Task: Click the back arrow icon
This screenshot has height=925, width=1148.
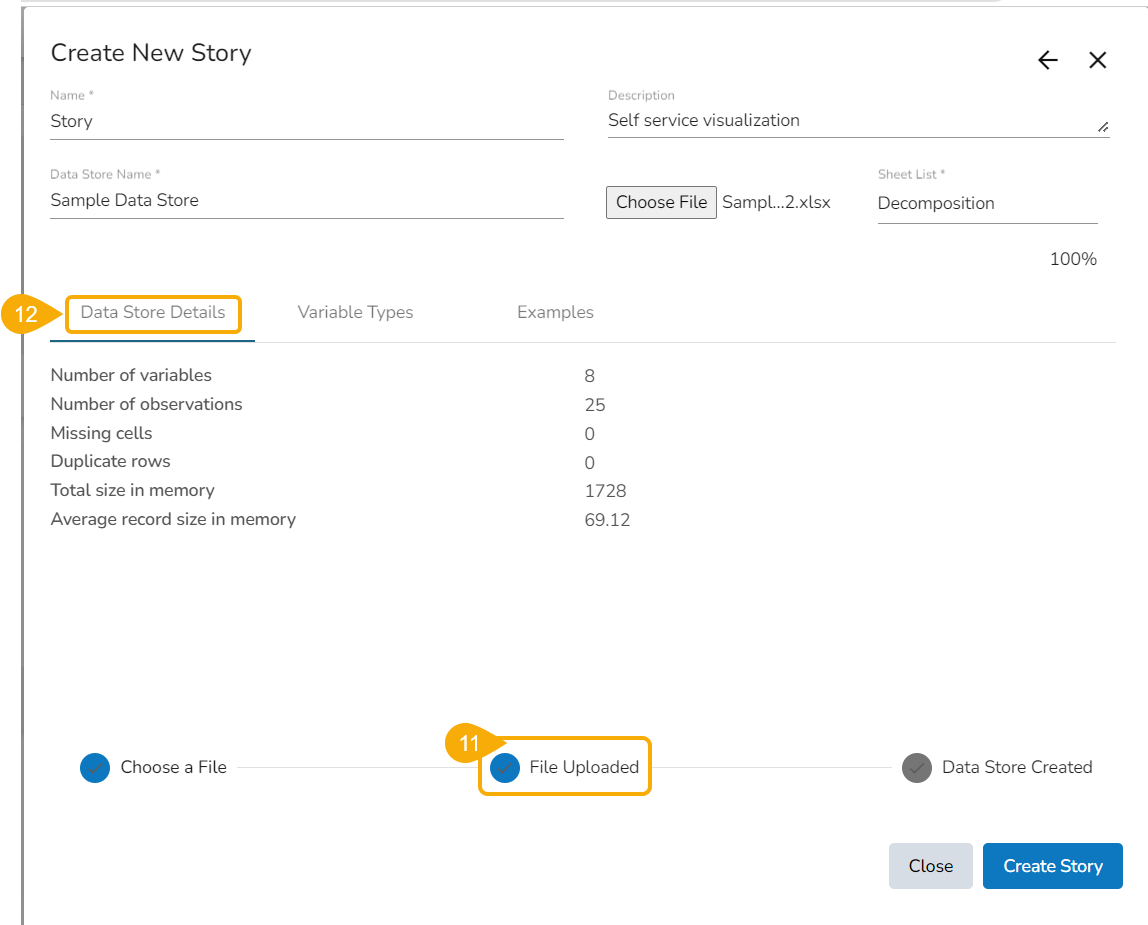Action: pos(1047,60)
